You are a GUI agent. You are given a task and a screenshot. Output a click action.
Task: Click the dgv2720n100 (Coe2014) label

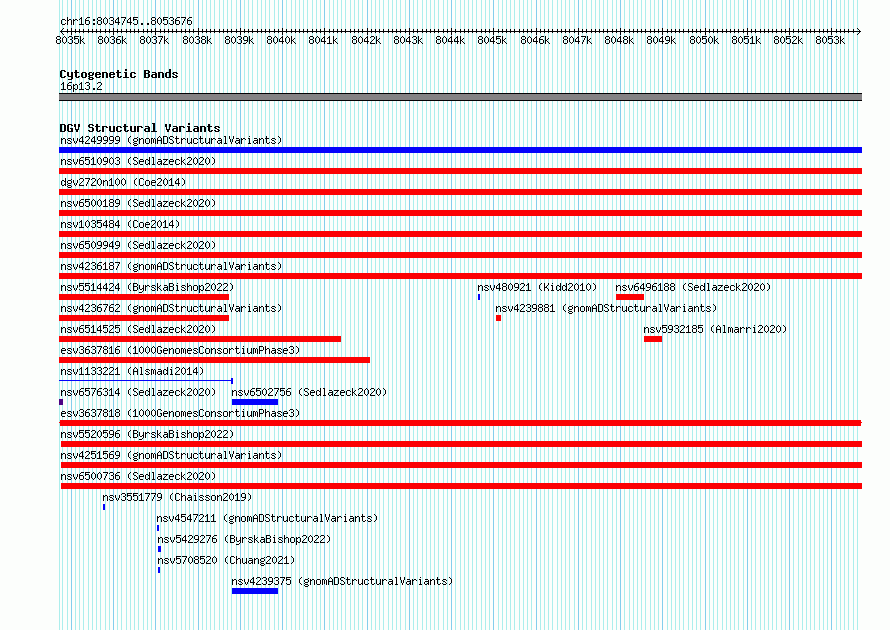(x=123, y=182)
